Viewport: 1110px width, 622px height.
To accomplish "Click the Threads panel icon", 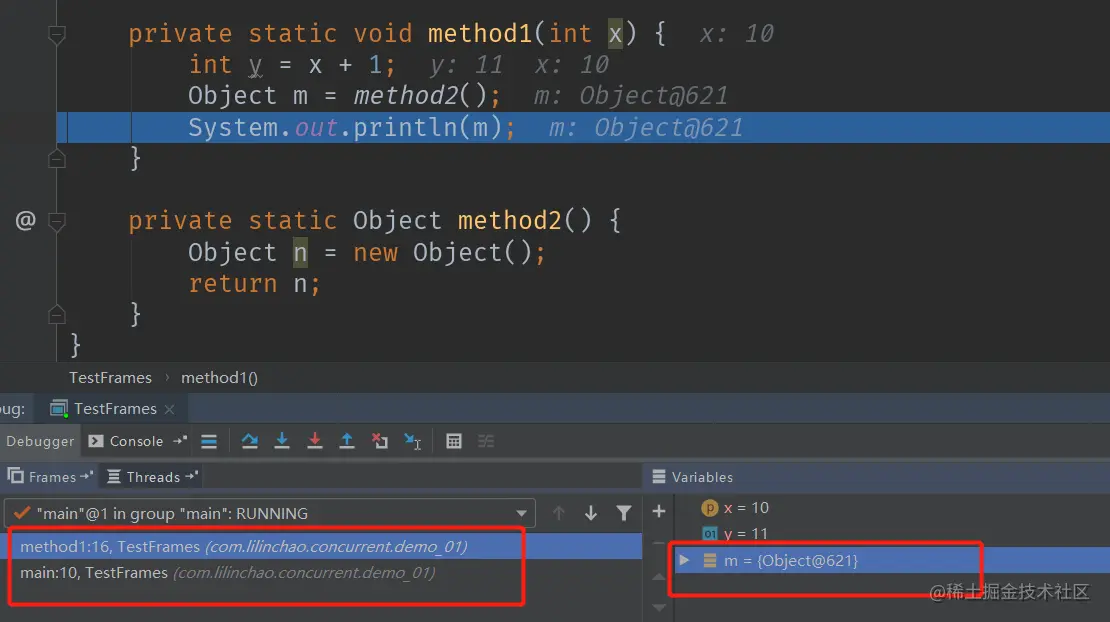I will pos(113,477).
